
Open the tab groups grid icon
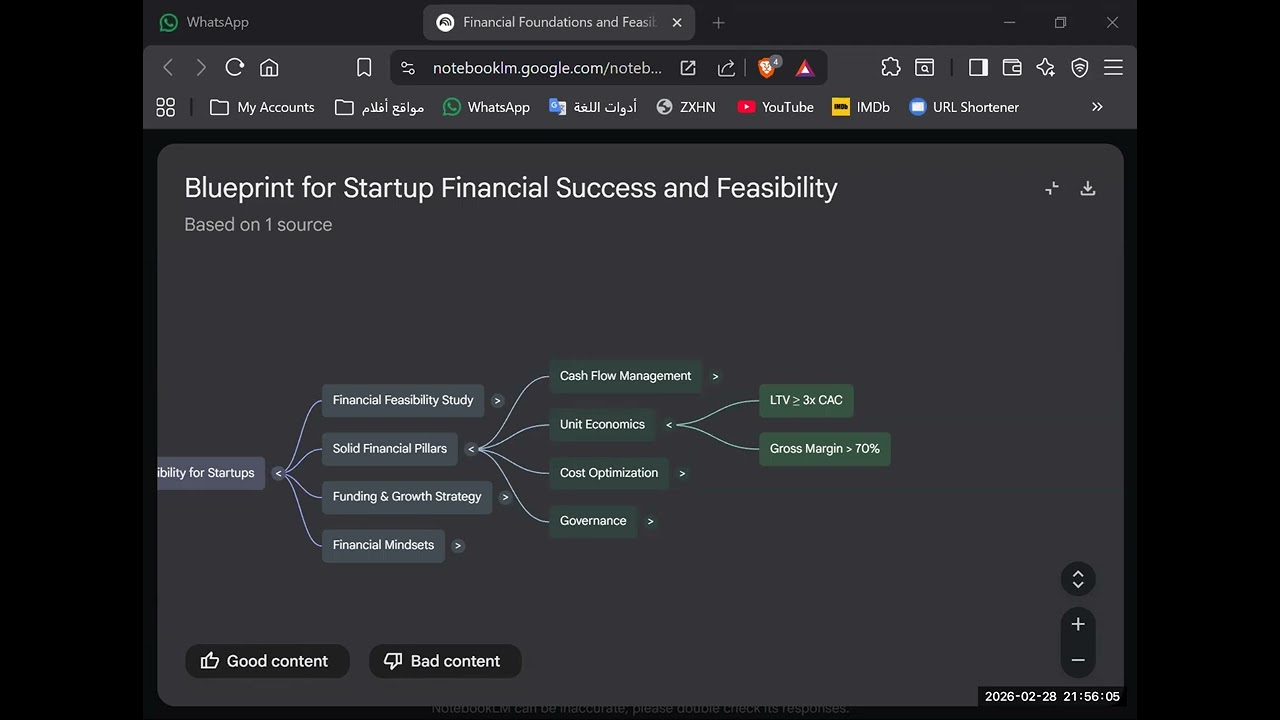click(166, 107)
